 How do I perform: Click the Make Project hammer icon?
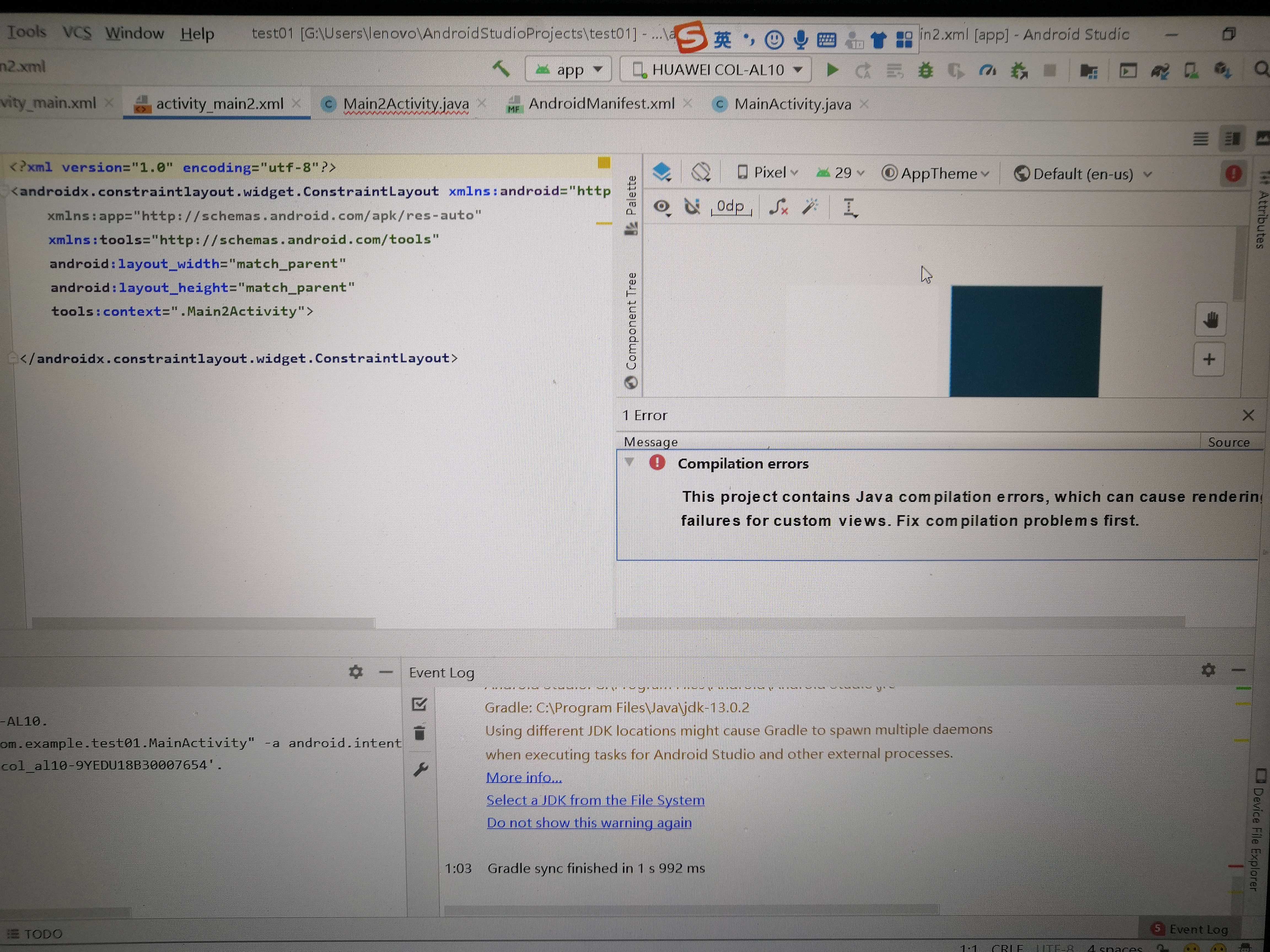click(x=501, y=69)
